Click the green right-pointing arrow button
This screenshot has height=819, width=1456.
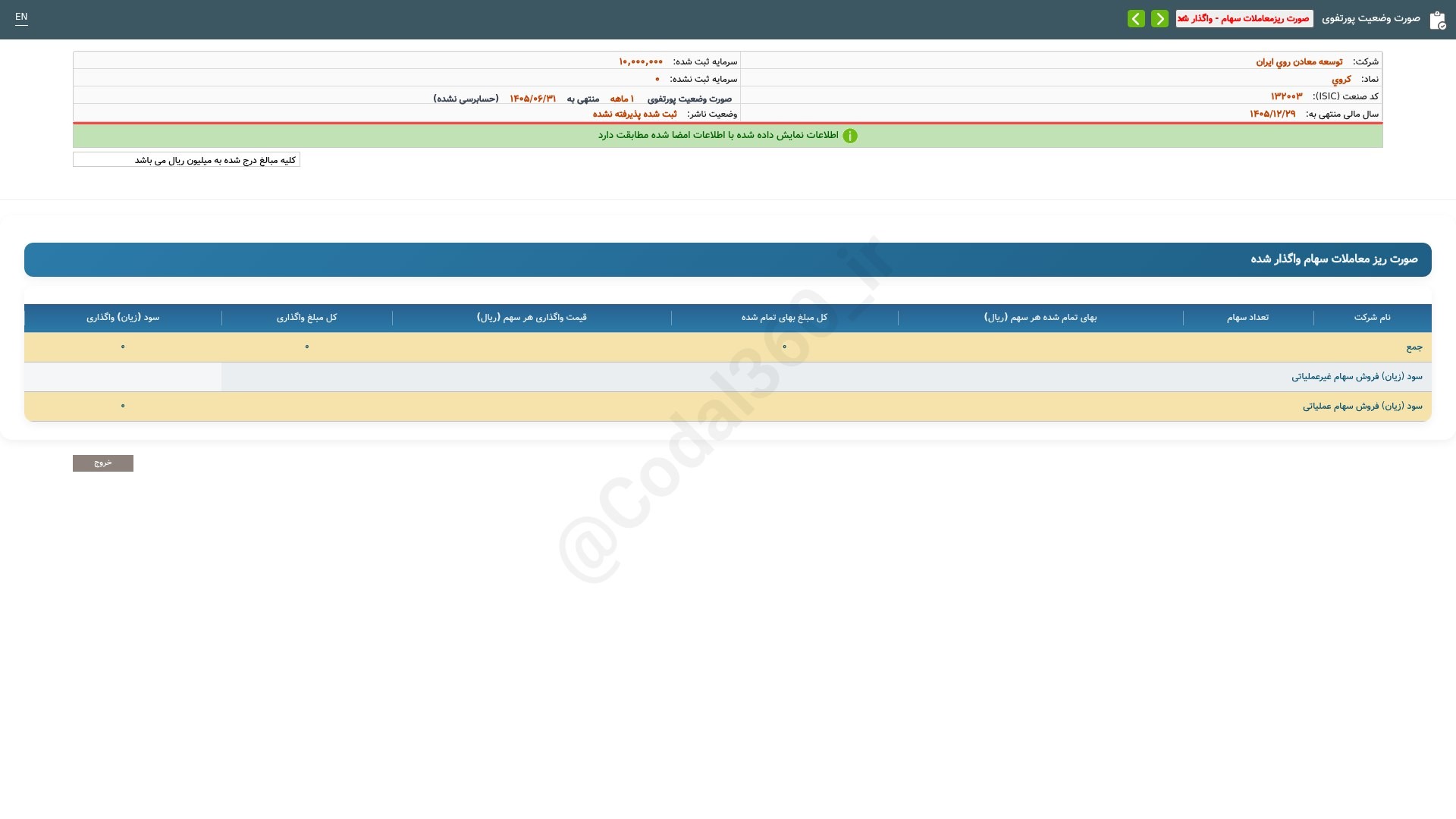[x=1159, y=19]
